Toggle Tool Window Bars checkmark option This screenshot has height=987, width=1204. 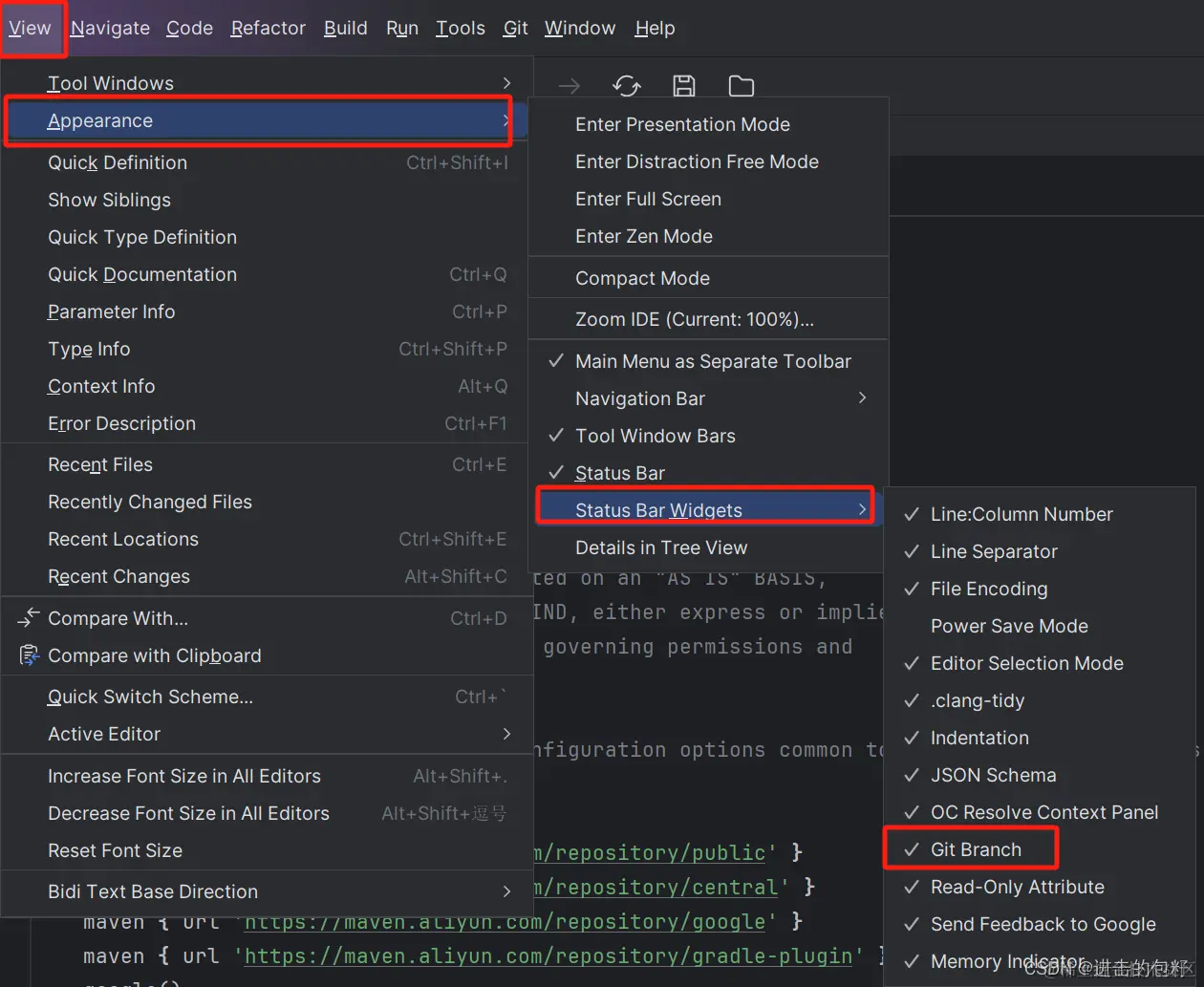click(708, 436)
